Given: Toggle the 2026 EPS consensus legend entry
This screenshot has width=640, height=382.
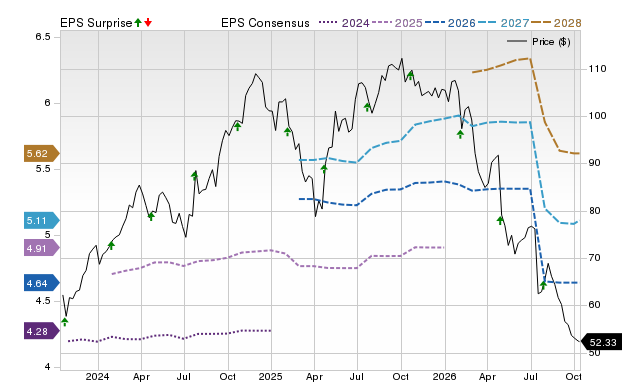Looking at the screenshot, I should click(x=450, y=23).
